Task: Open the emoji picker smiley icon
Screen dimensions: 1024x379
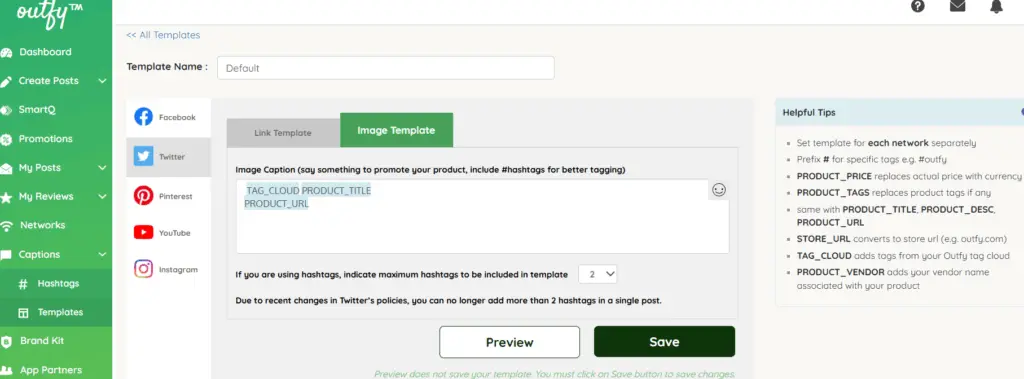Action: 718,190
